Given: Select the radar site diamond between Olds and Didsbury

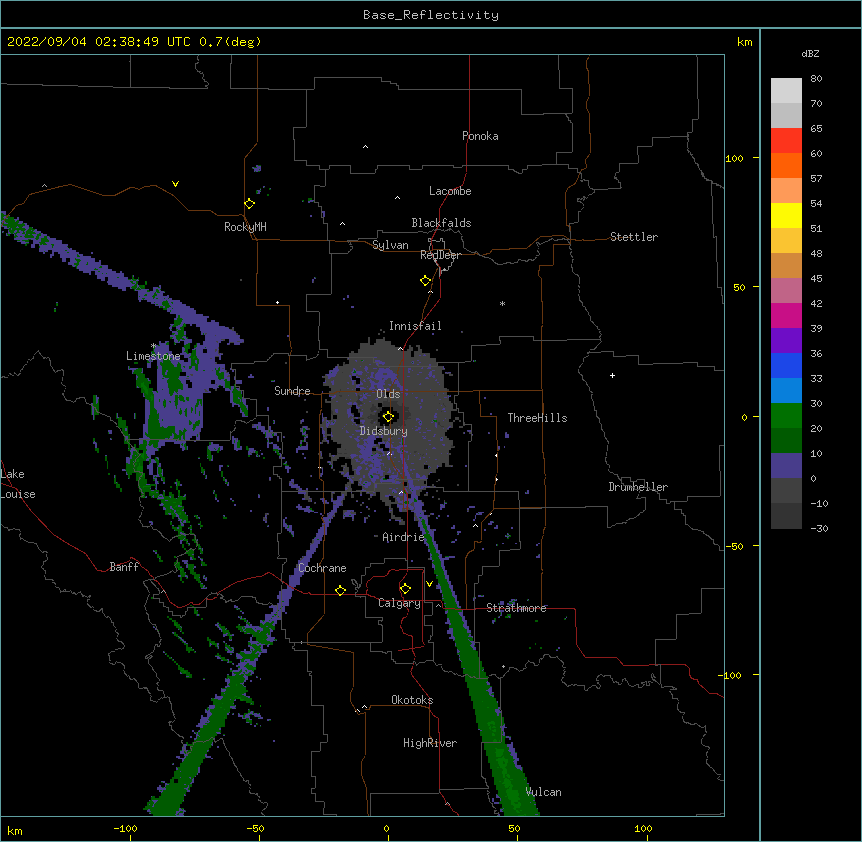Looking at the screenshot, I should pyautogui.click(x=388, y=417).
